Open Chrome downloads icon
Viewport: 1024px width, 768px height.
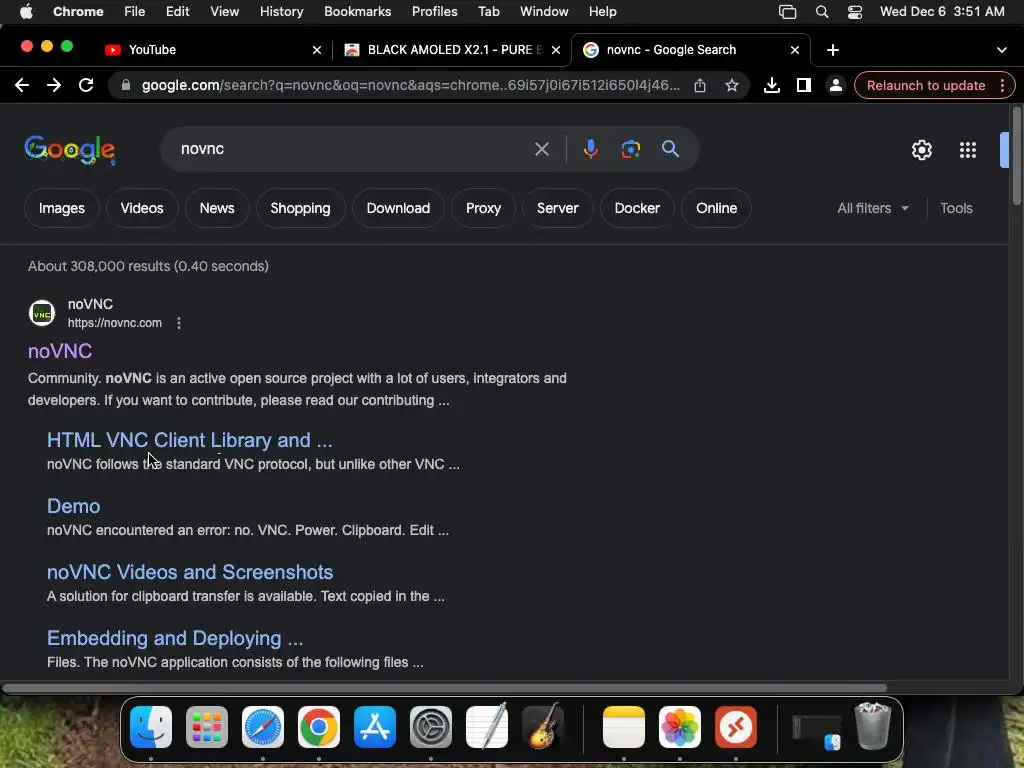771,86
